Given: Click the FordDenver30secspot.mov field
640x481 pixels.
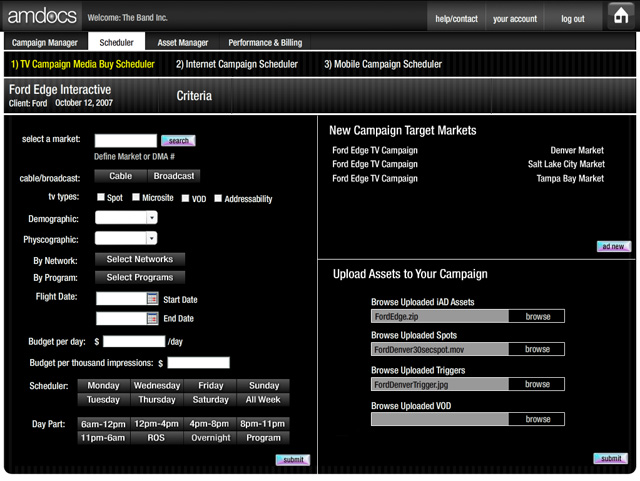Looking at the screenshot, I should coord(440,349).
